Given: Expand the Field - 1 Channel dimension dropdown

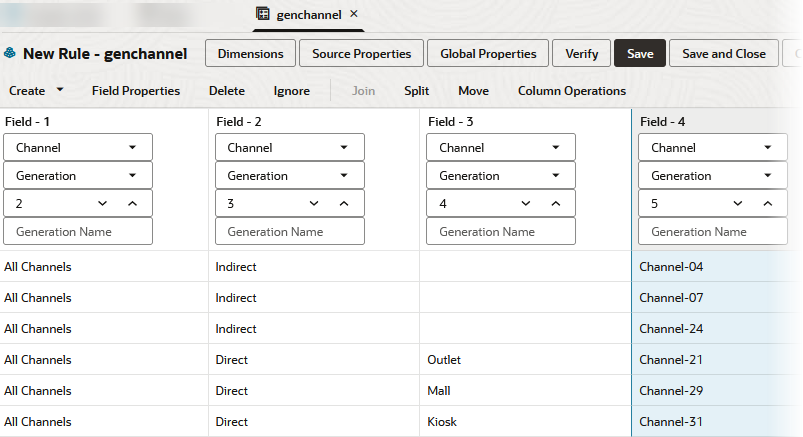Looking at the screenshot, I should (x=133, y=147).
